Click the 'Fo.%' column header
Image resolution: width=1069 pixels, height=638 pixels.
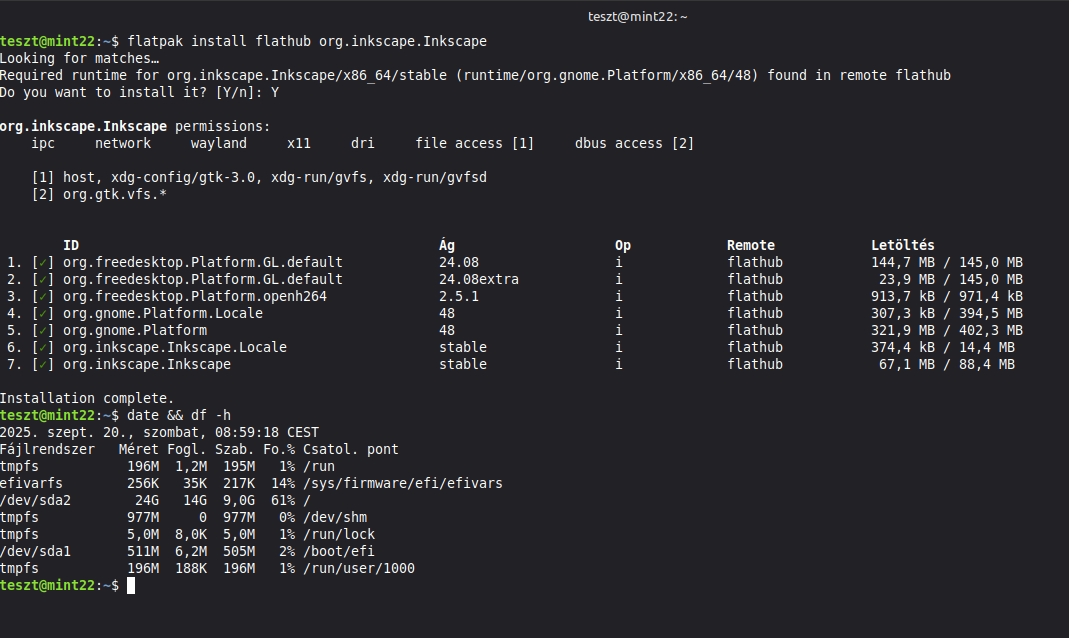point(279,450)
